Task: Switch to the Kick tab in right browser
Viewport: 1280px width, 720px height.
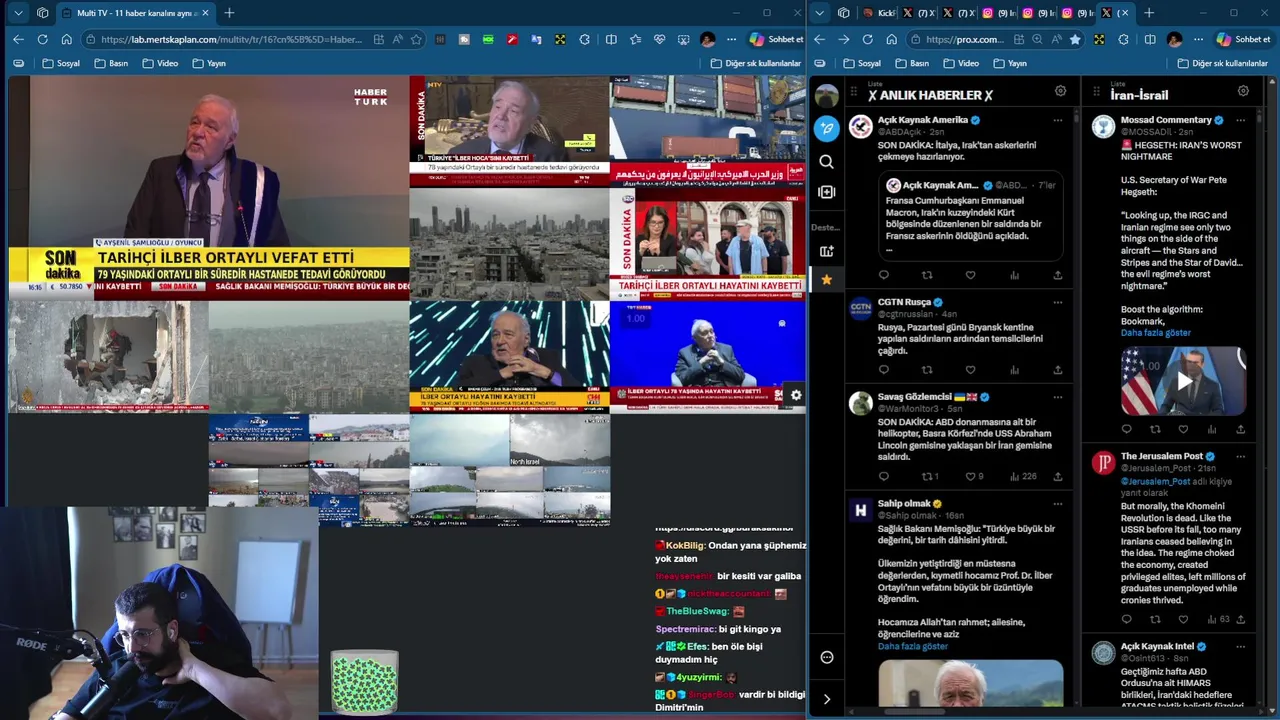Action: click(x=879, y=13)
